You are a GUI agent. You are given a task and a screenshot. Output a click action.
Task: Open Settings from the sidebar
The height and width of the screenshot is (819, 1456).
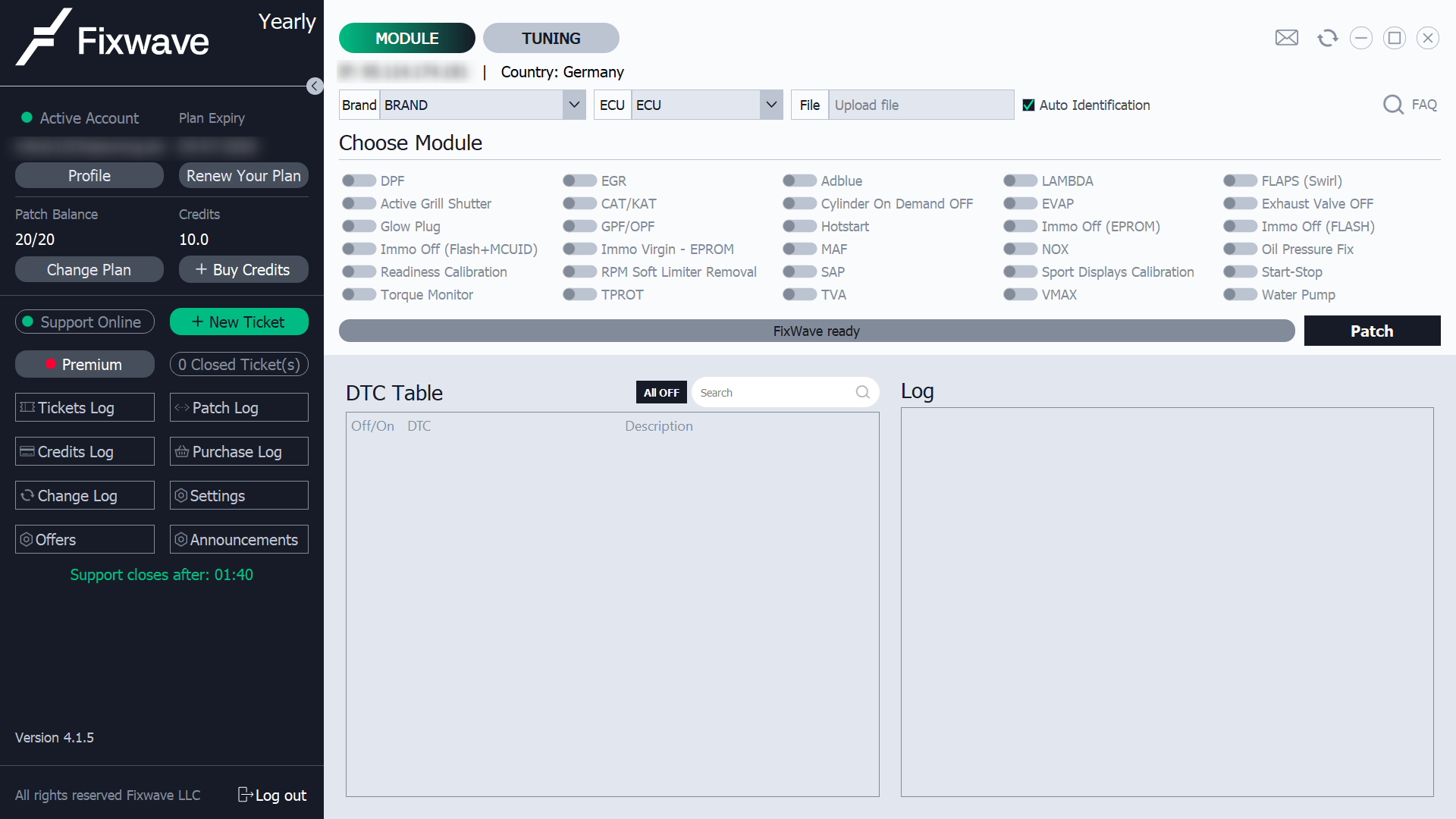pyautogui.click(x=239, y=496)
